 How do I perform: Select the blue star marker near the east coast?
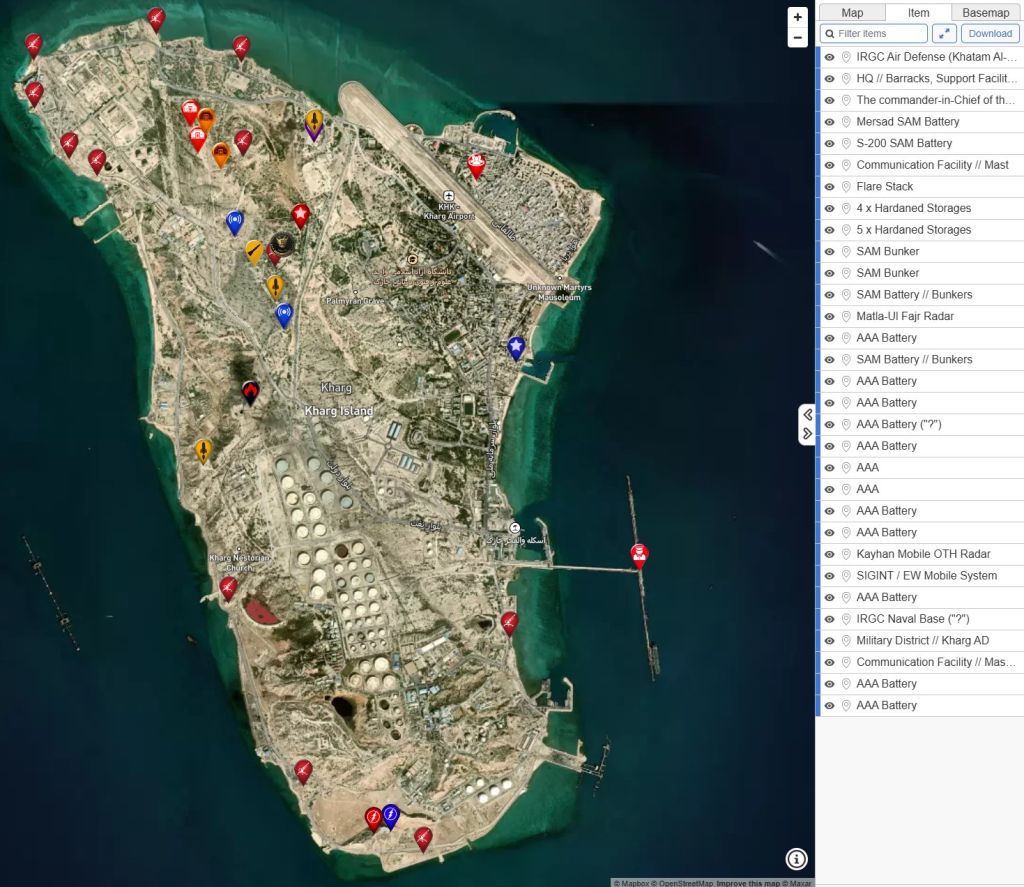coord(516,346)
